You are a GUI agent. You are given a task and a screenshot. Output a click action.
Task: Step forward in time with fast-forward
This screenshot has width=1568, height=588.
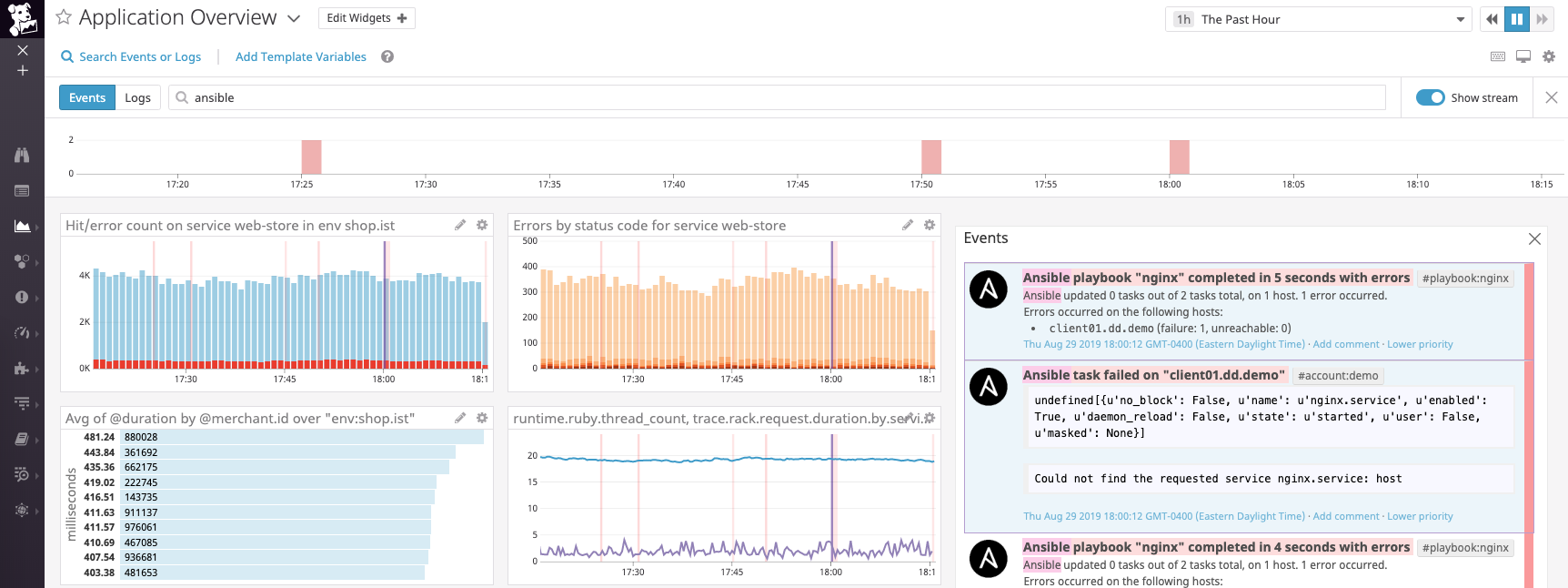(1542, 19)
